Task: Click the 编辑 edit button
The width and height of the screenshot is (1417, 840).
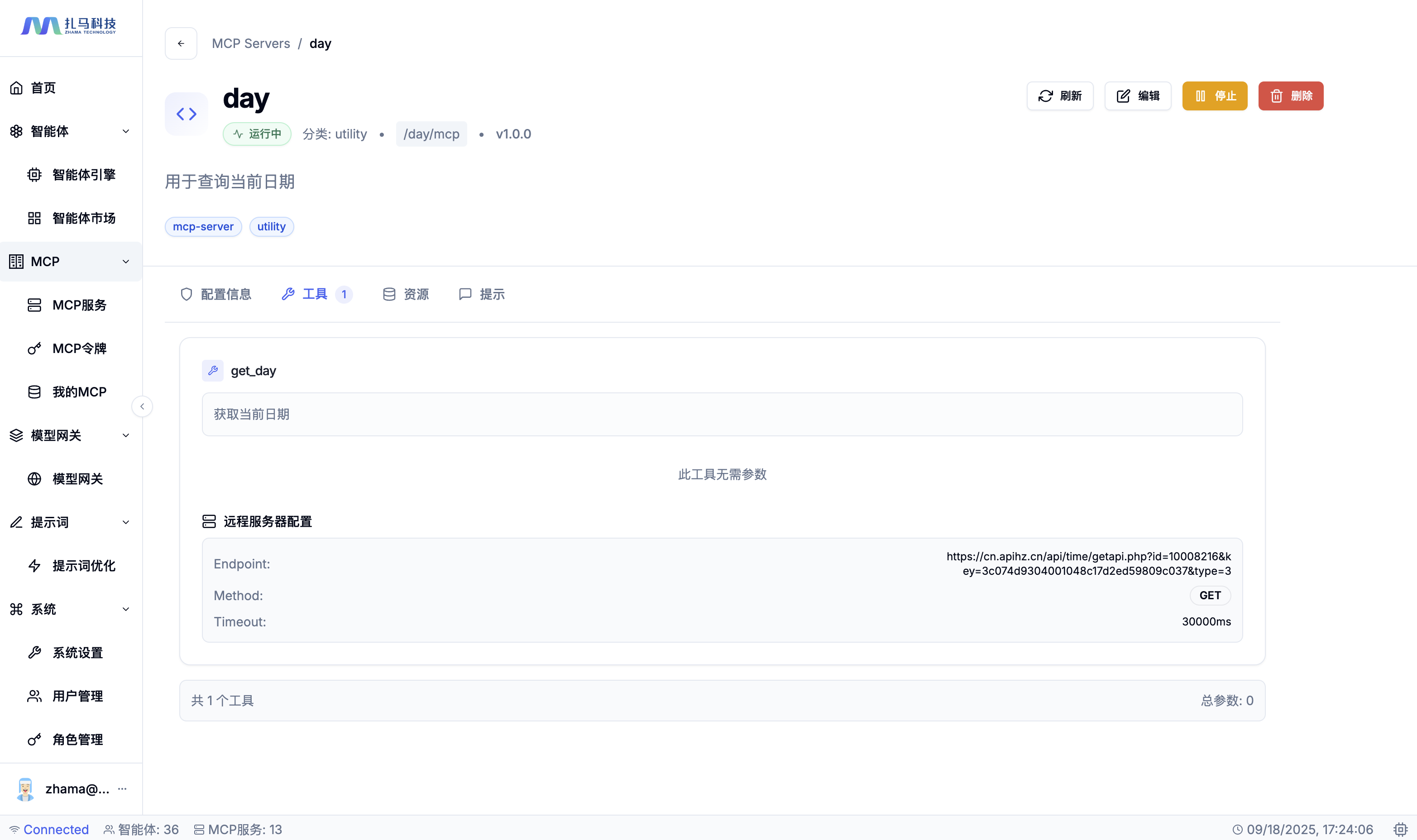Action: point(1138,95)
